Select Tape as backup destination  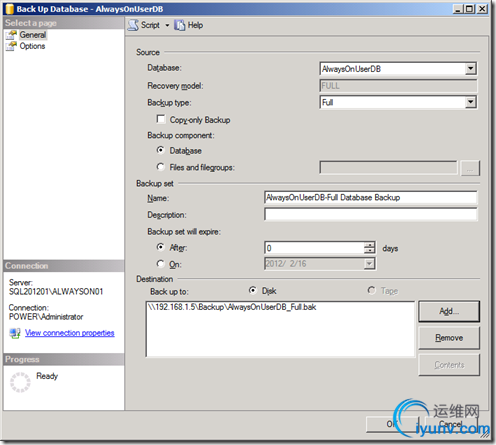(x=371, y=290)
